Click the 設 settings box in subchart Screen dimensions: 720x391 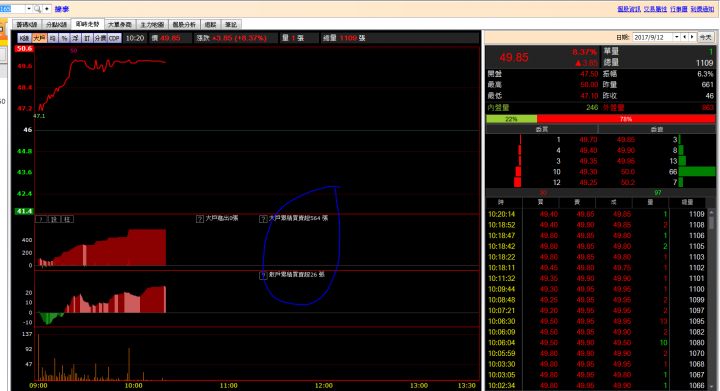tap(54, 219)
